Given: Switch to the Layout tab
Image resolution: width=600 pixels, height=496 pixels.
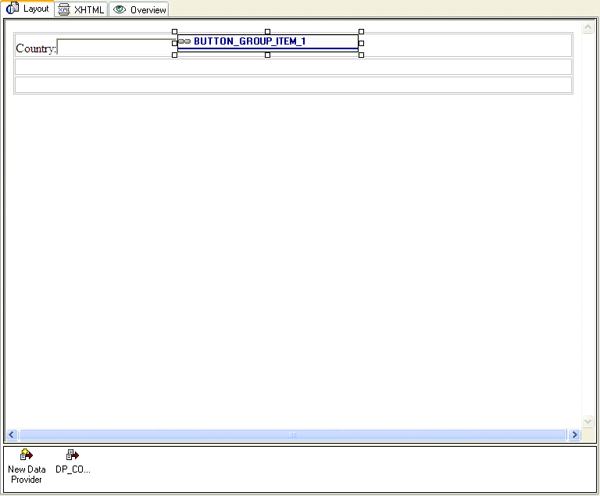Looking at the screenshot, I should tap(28, 9).
